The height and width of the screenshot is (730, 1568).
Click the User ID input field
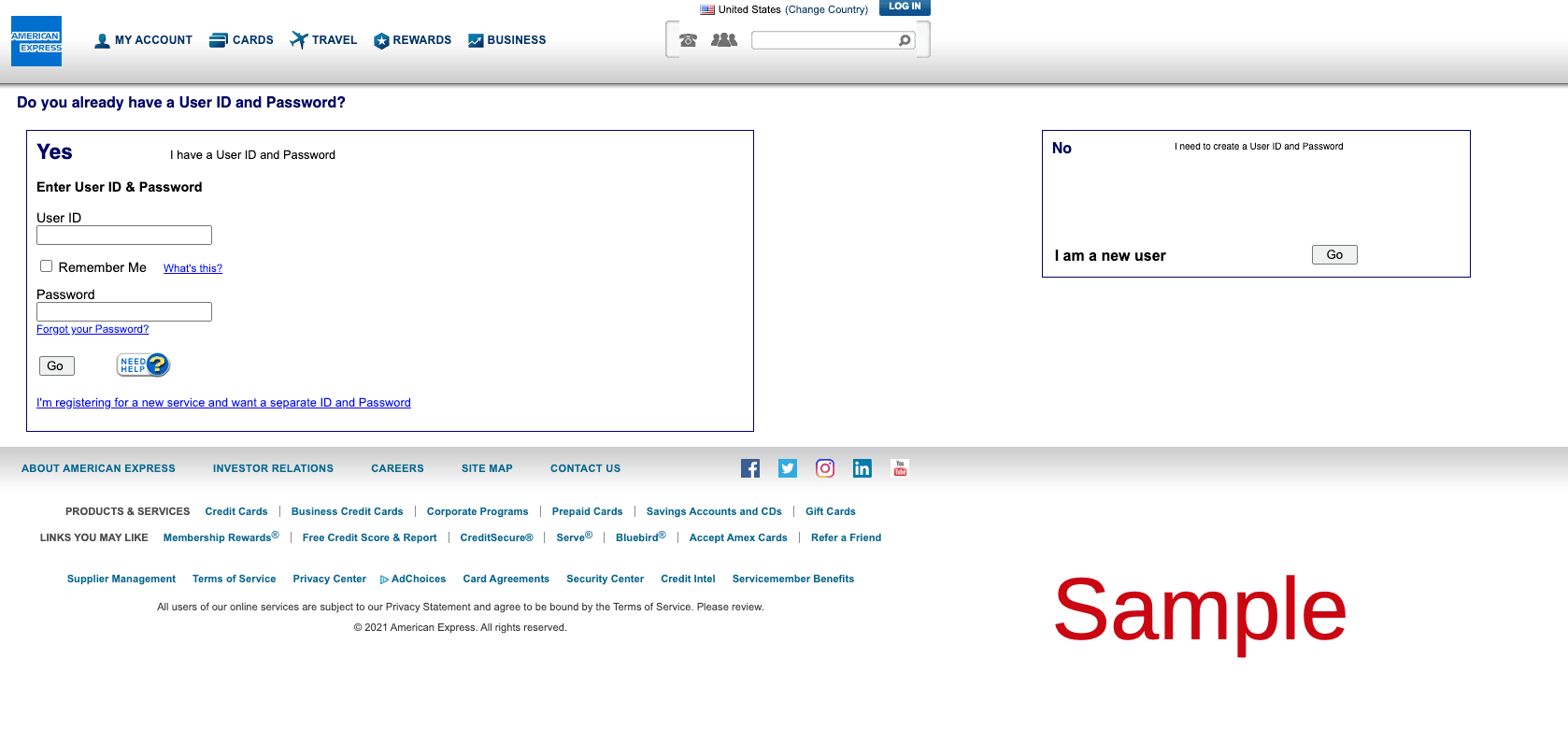[124, 235]
